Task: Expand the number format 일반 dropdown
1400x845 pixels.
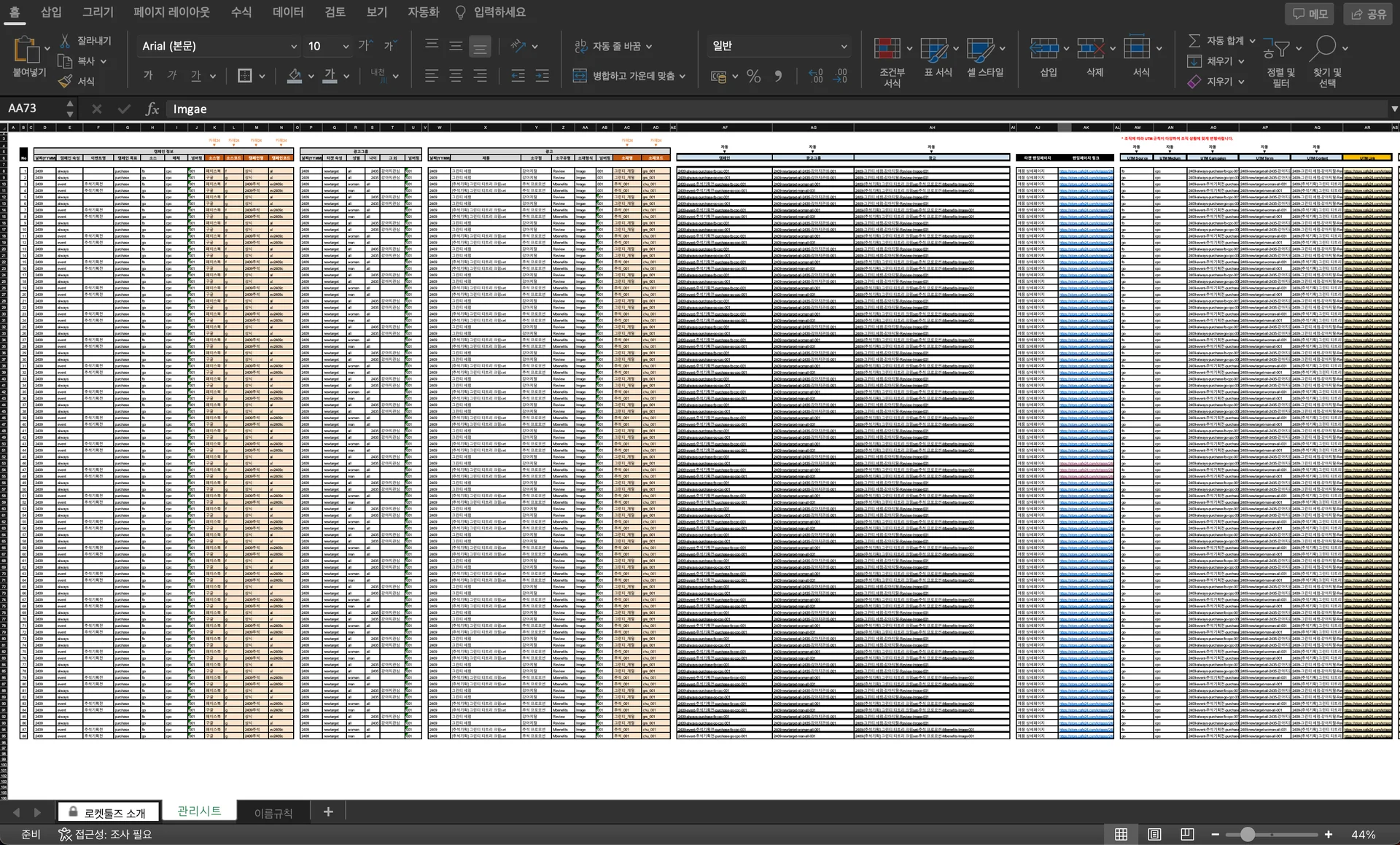Action: click(844, 46)
